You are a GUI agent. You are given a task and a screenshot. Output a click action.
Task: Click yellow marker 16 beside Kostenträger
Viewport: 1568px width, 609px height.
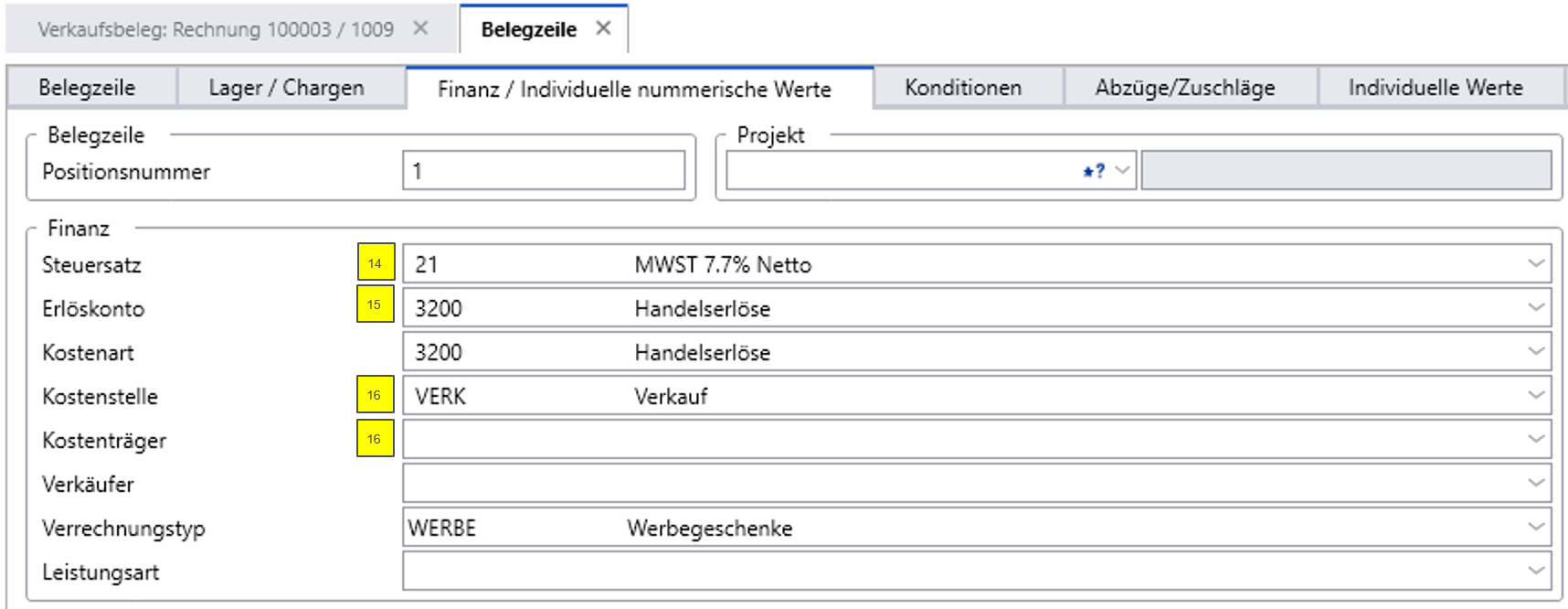[x=375, y=439]
